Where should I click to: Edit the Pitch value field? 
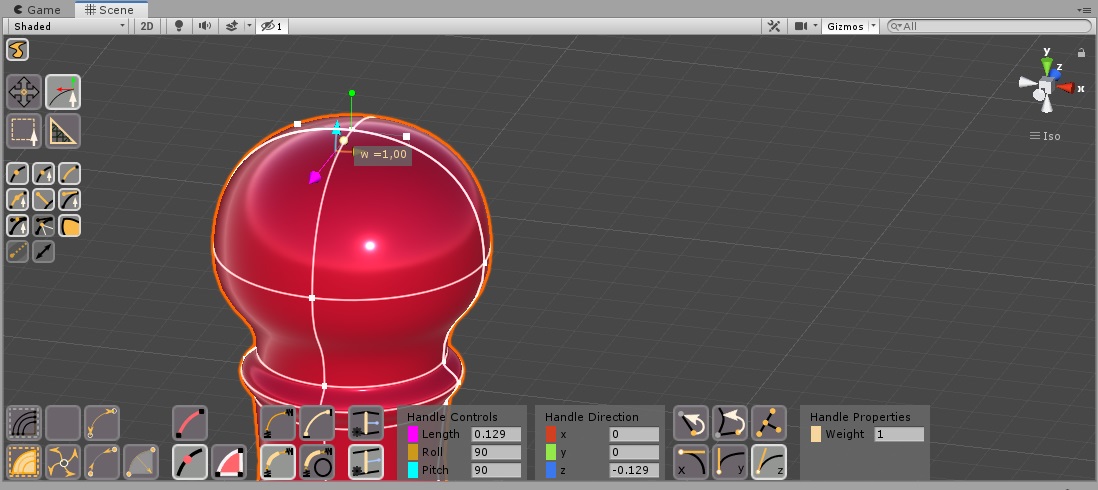[496, 470]
